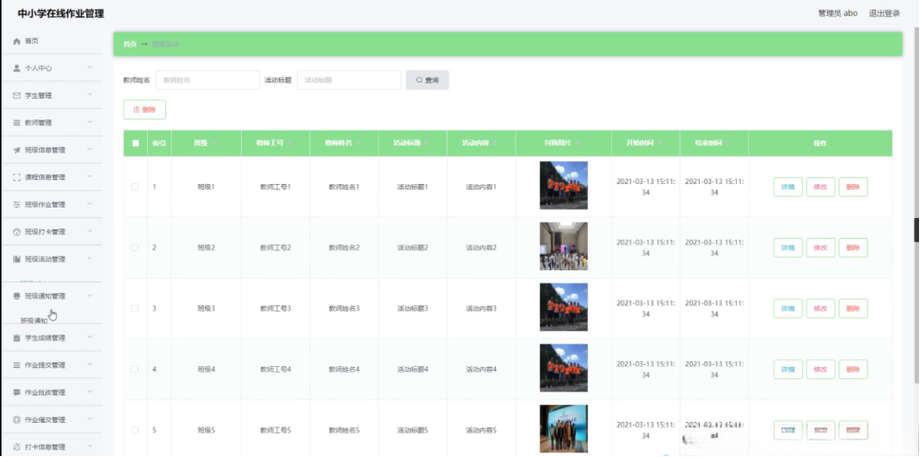
Task: Click the 首页 breadcrumb link
Action: [x=130, y=45]
